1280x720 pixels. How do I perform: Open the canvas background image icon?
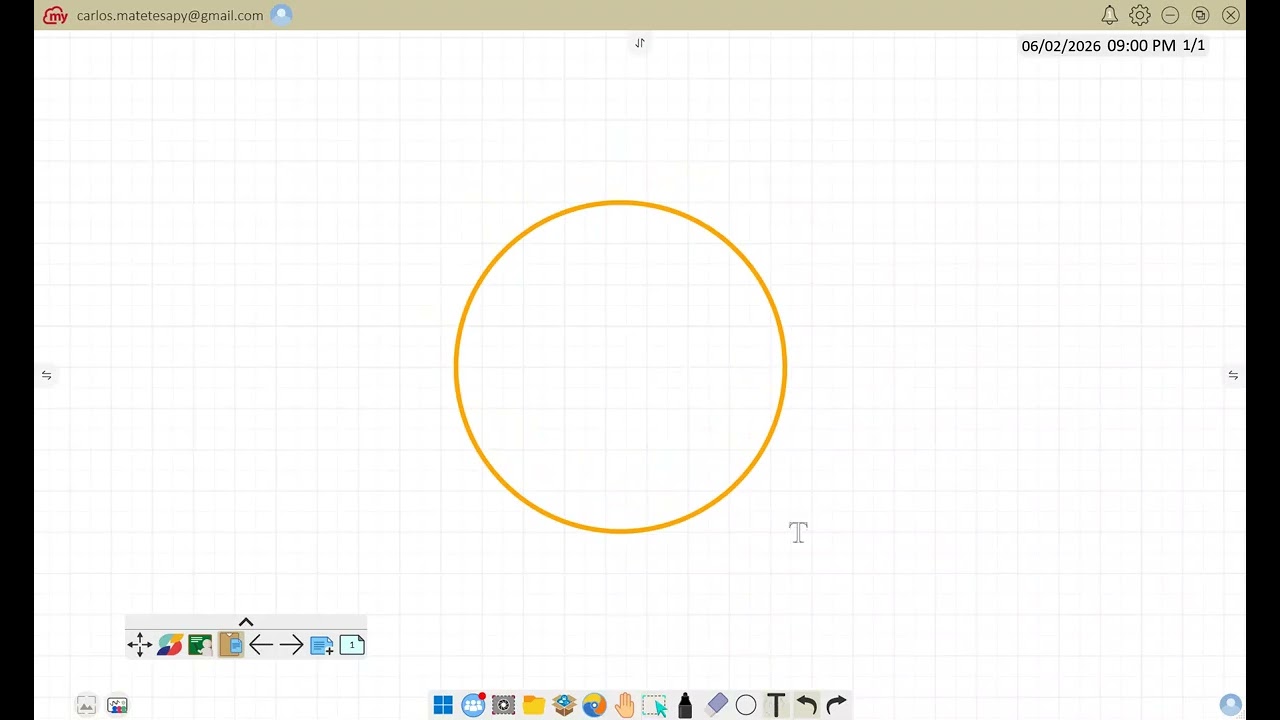86,705
